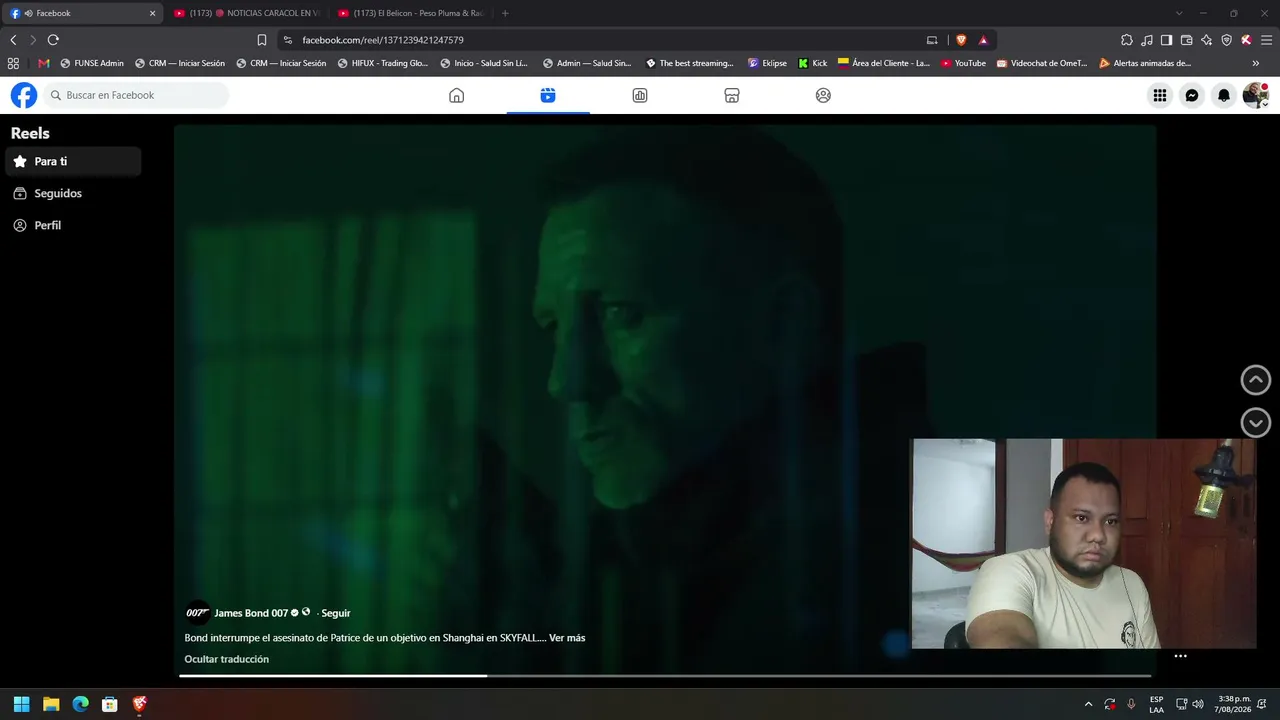Go forward in browser history
Image resolution: width=1280 pixels, height=720 pixels.
tap(33, 40)
